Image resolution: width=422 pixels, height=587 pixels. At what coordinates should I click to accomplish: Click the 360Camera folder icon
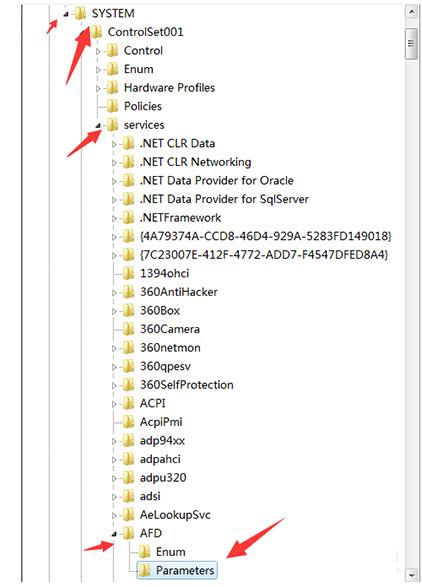[128, 329]
